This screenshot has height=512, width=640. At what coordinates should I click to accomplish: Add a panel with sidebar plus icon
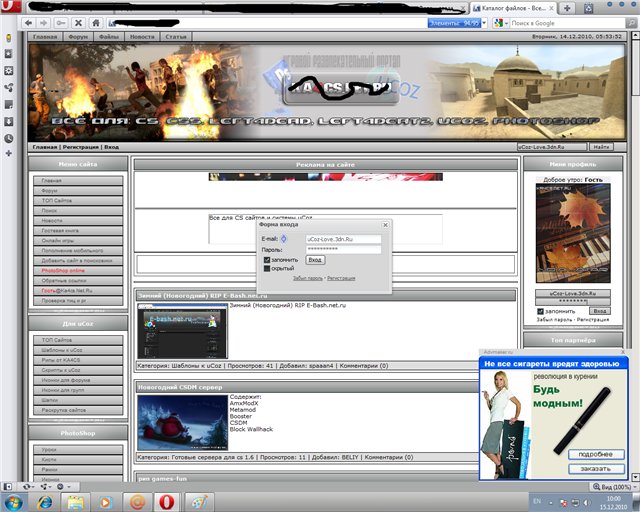coord(8,154)
